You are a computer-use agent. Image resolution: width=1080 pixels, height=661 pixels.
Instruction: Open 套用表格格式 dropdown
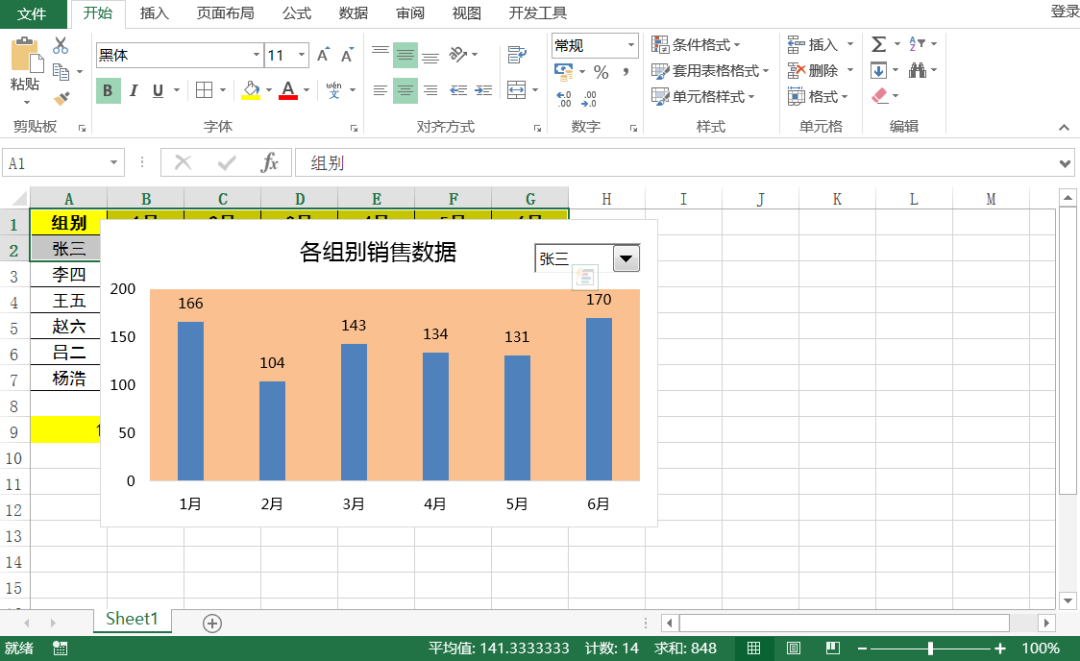pos(709,71)
